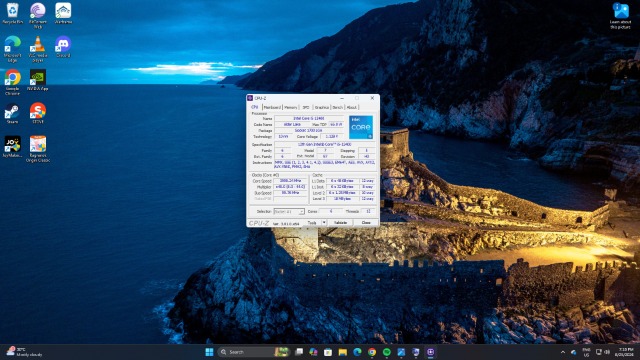The image size is (640, 360).
Task: Open the weather widget on the taskbar
Action: click(24, 352)
